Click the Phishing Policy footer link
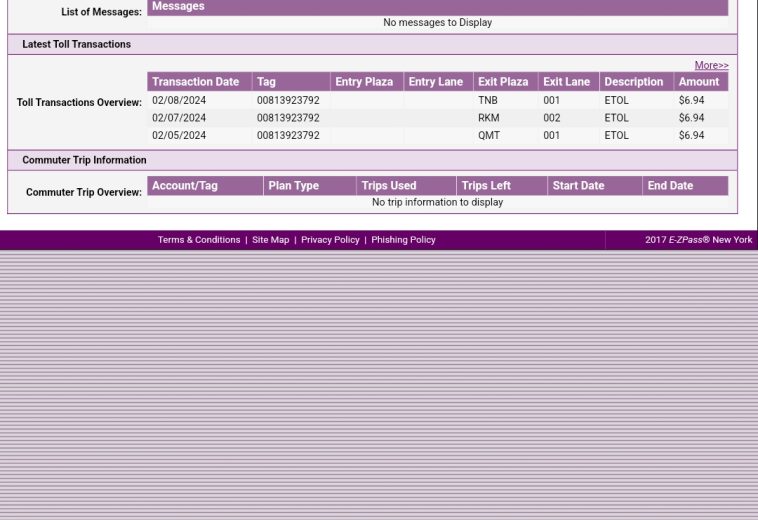 [403, 240]
